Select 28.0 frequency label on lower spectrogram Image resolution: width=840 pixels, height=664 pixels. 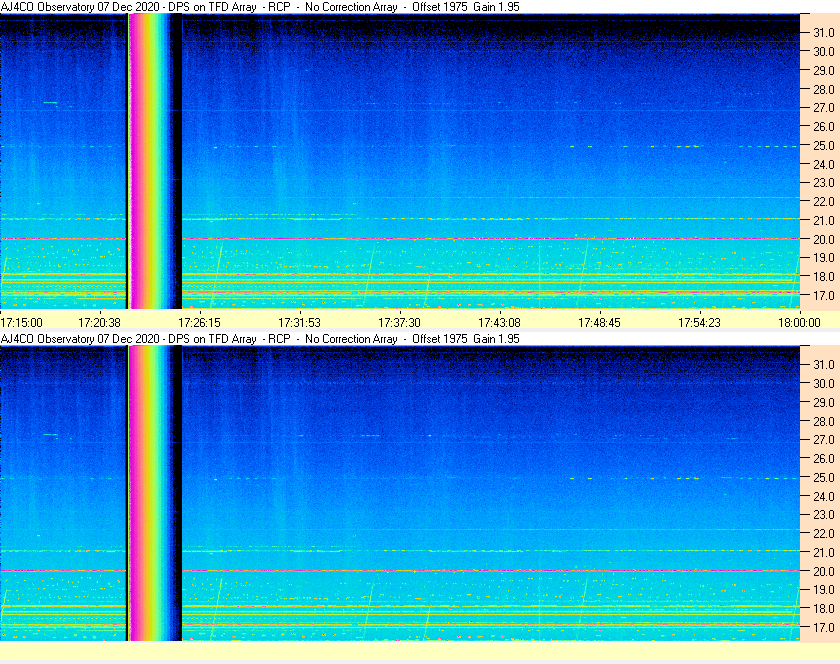coord(824,421)
